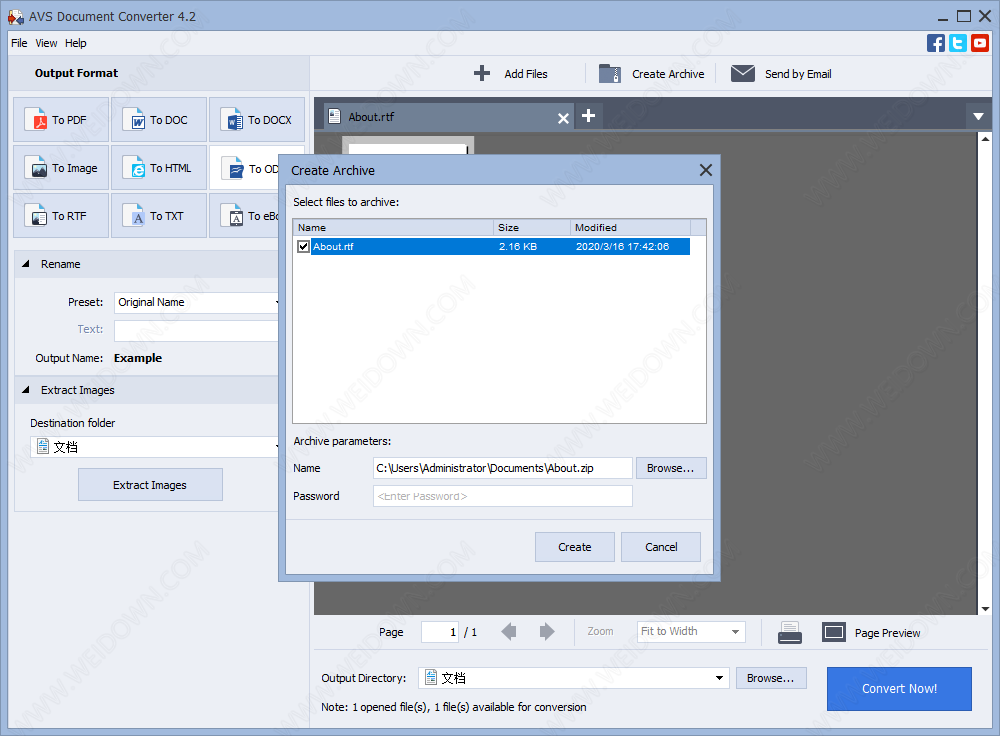Select the To DOC output format
The image size is (1000, 736).
[159, 119]
